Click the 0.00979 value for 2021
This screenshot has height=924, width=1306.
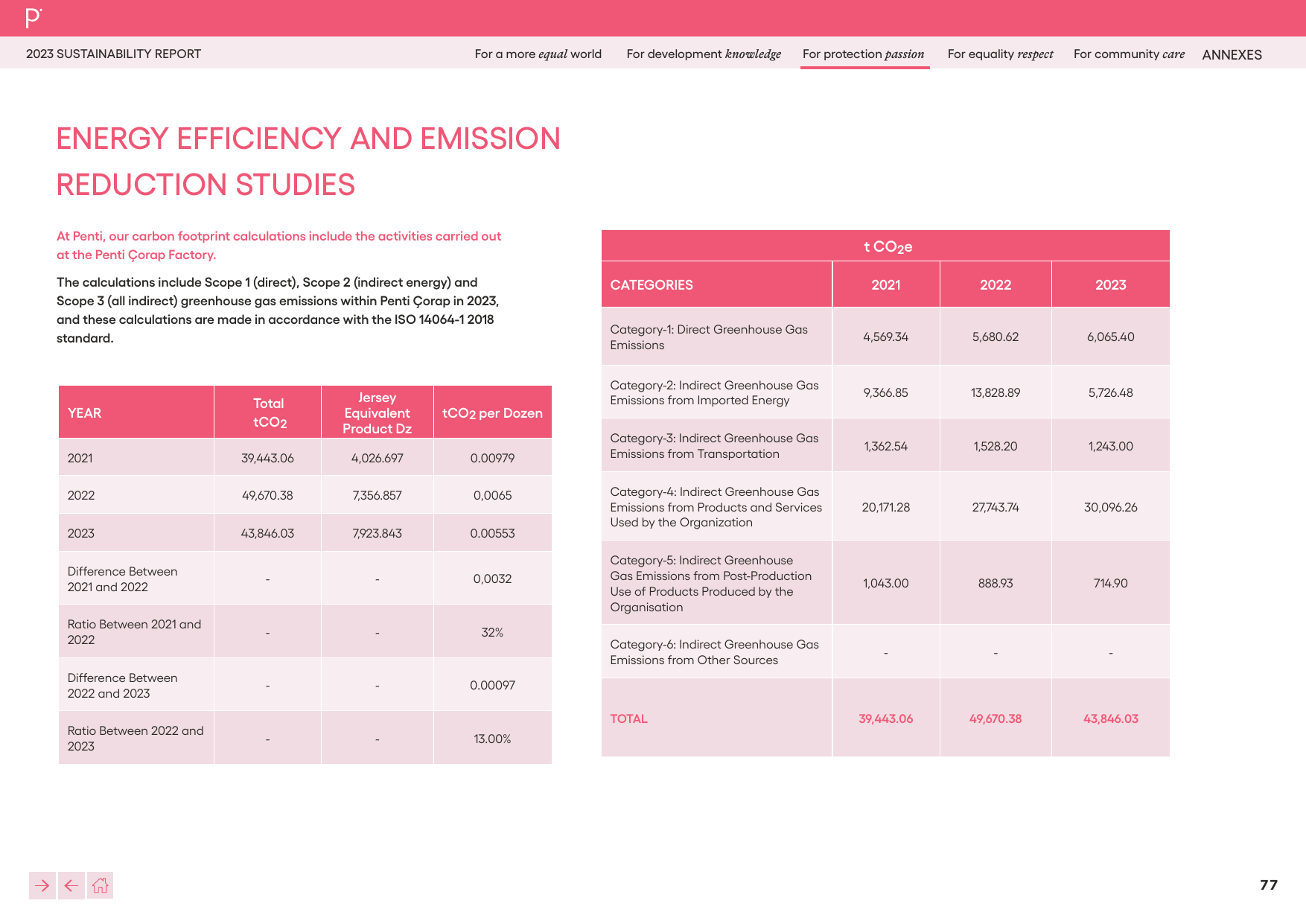492,458
